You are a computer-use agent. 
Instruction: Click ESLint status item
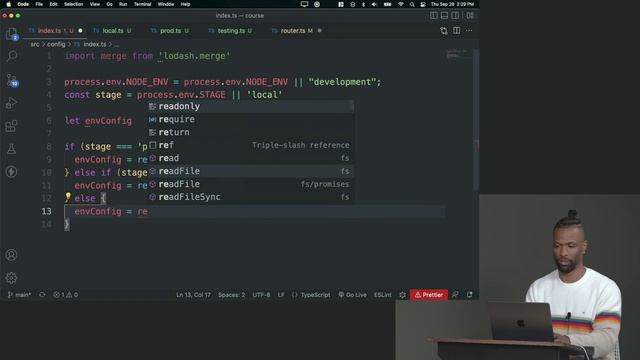tap(382, 295)
